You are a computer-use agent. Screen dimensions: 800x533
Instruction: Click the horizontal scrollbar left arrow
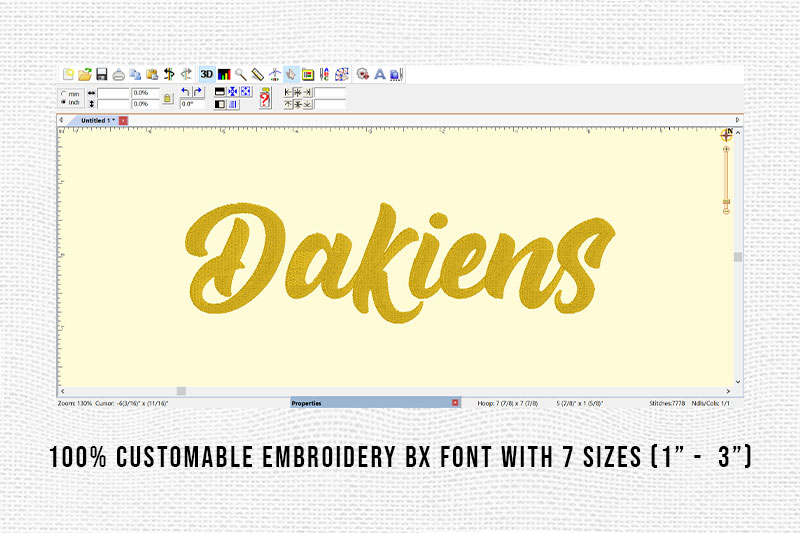63,391
